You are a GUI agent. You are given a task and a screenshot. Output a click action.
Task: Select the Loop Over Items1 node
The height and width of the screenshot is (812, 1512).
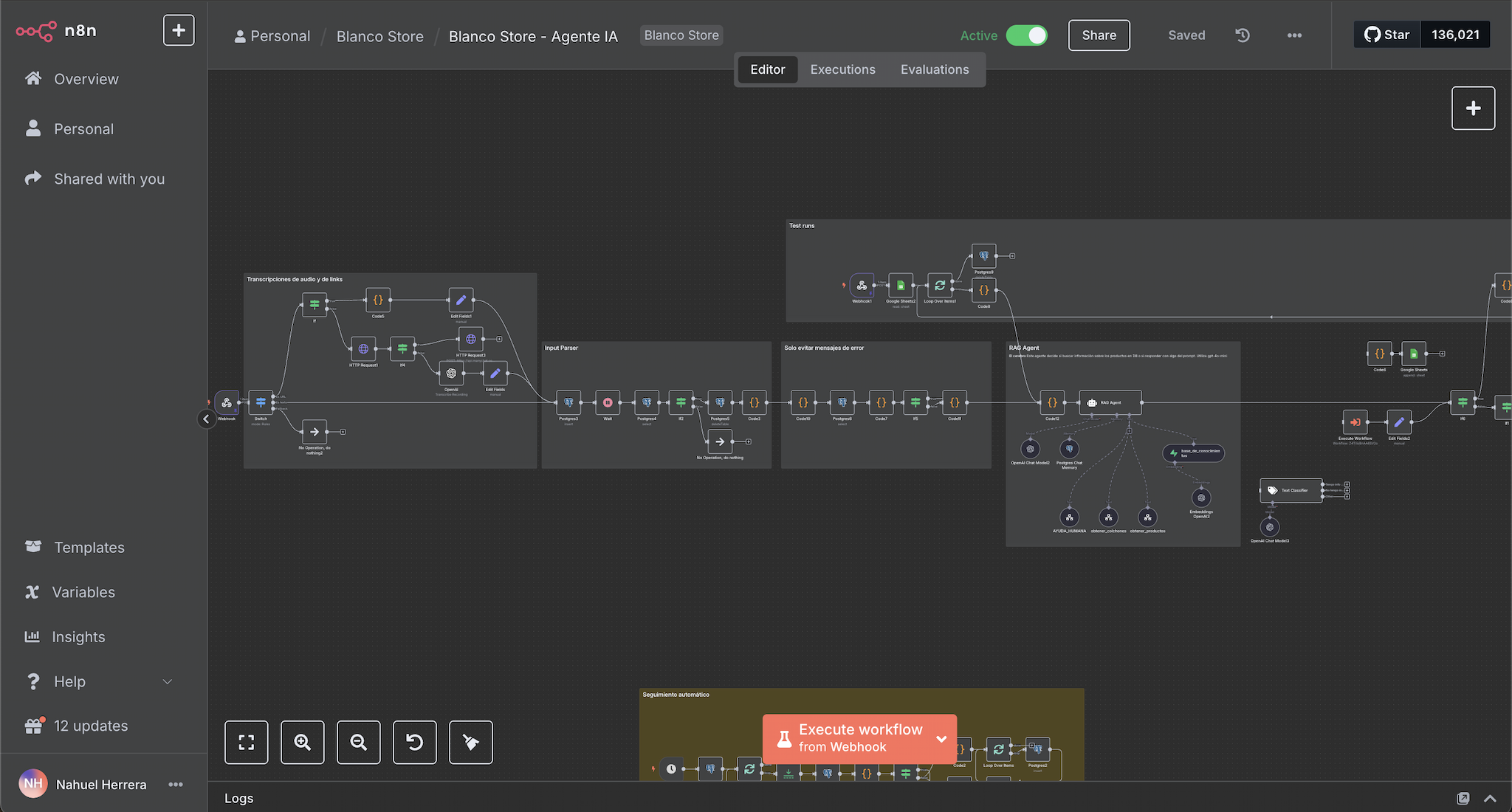[x=940, y=285]
